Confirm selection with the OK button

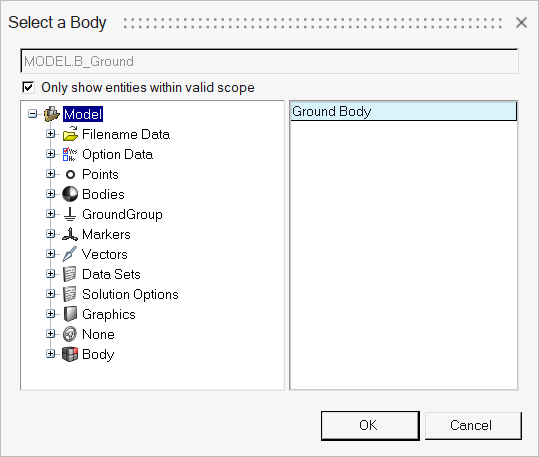click(370, 425)
